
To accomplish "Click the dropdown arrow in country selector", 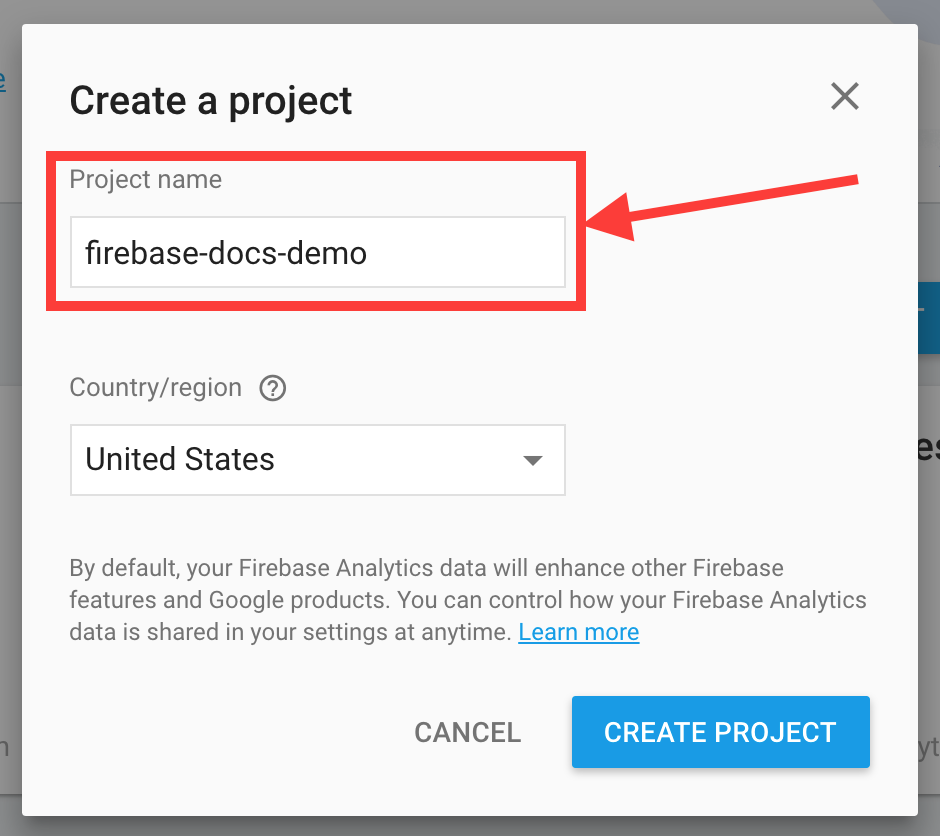I will [533, 460].
